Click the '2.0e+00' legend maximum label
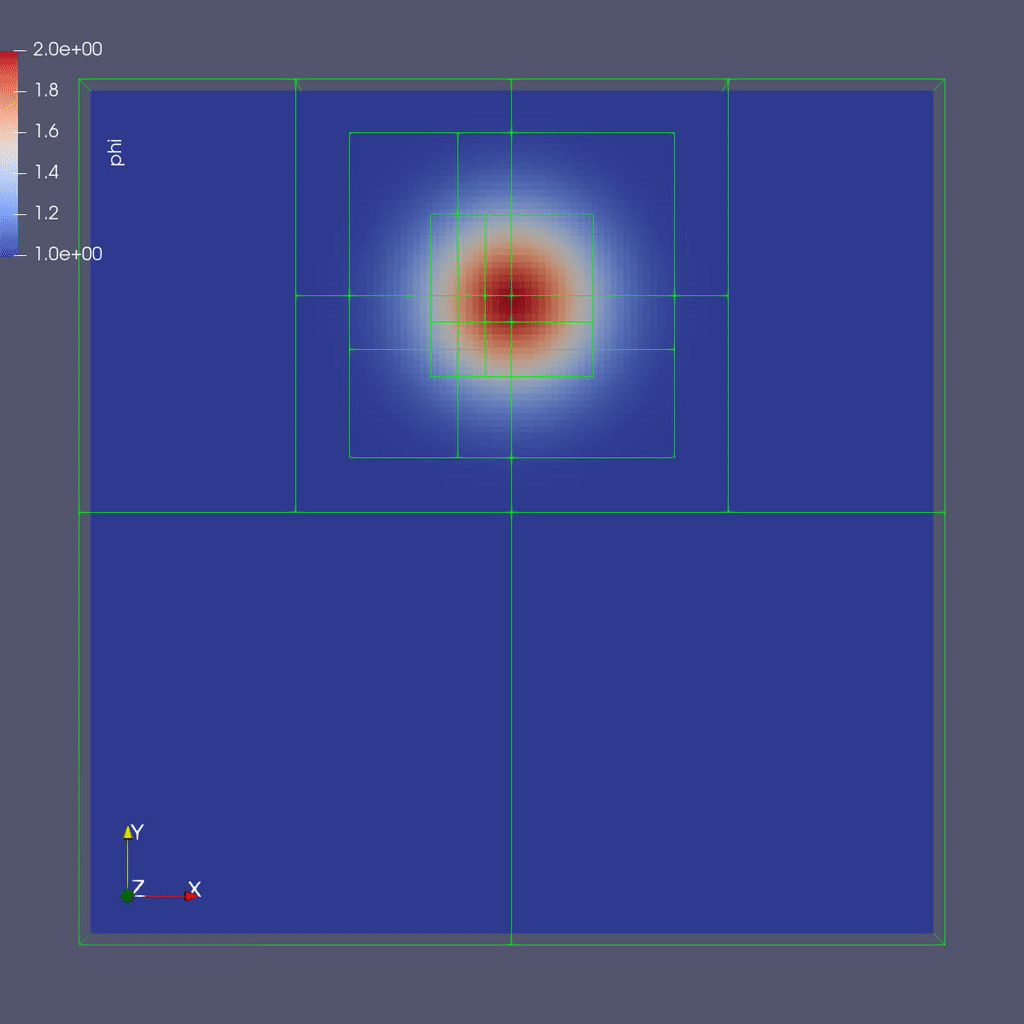This screenshot has width=1024, height=1024. [68, 49]
